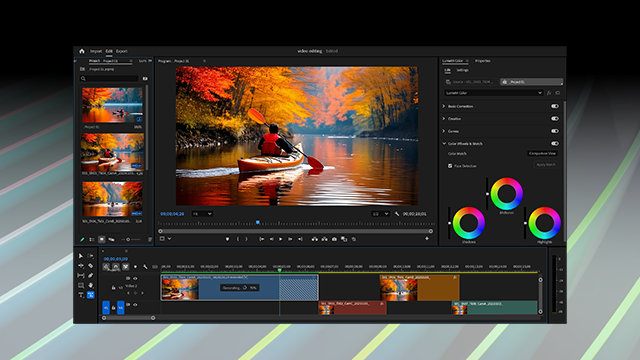Select the third river clip thumbnail
The width and height of the screenshot is (640, 360).
[x=112, y=199]
